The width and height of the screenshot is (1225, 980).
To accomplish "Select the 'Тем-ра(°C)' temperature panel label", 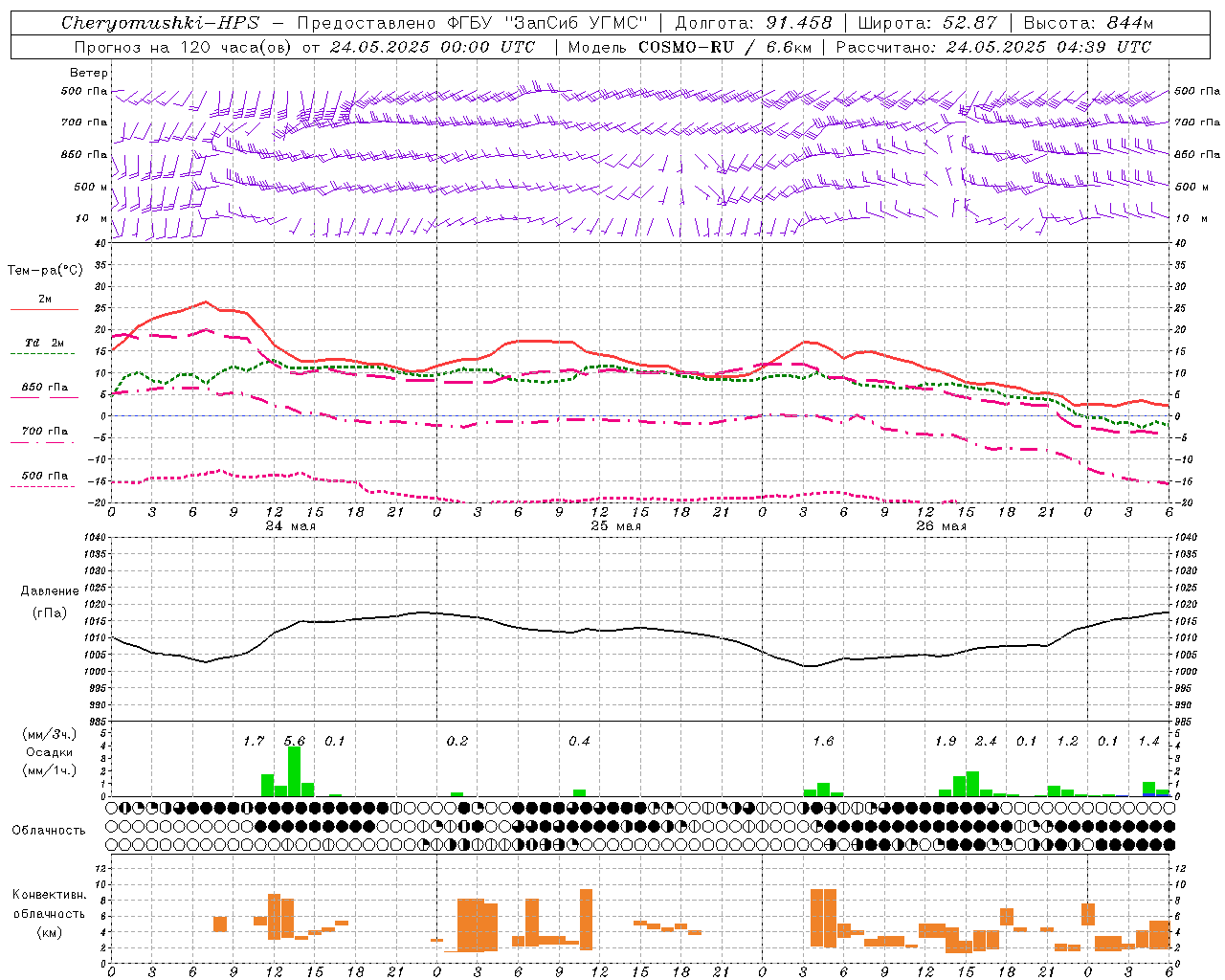I will coord(45,271).
